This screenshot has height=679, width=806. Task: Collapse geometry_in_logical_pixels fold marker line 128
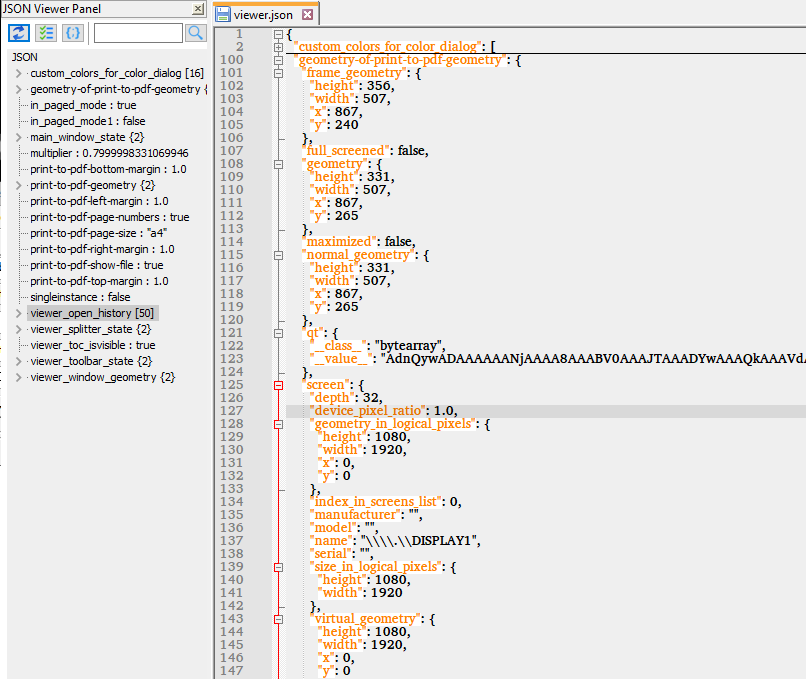(x=278, y=425)
